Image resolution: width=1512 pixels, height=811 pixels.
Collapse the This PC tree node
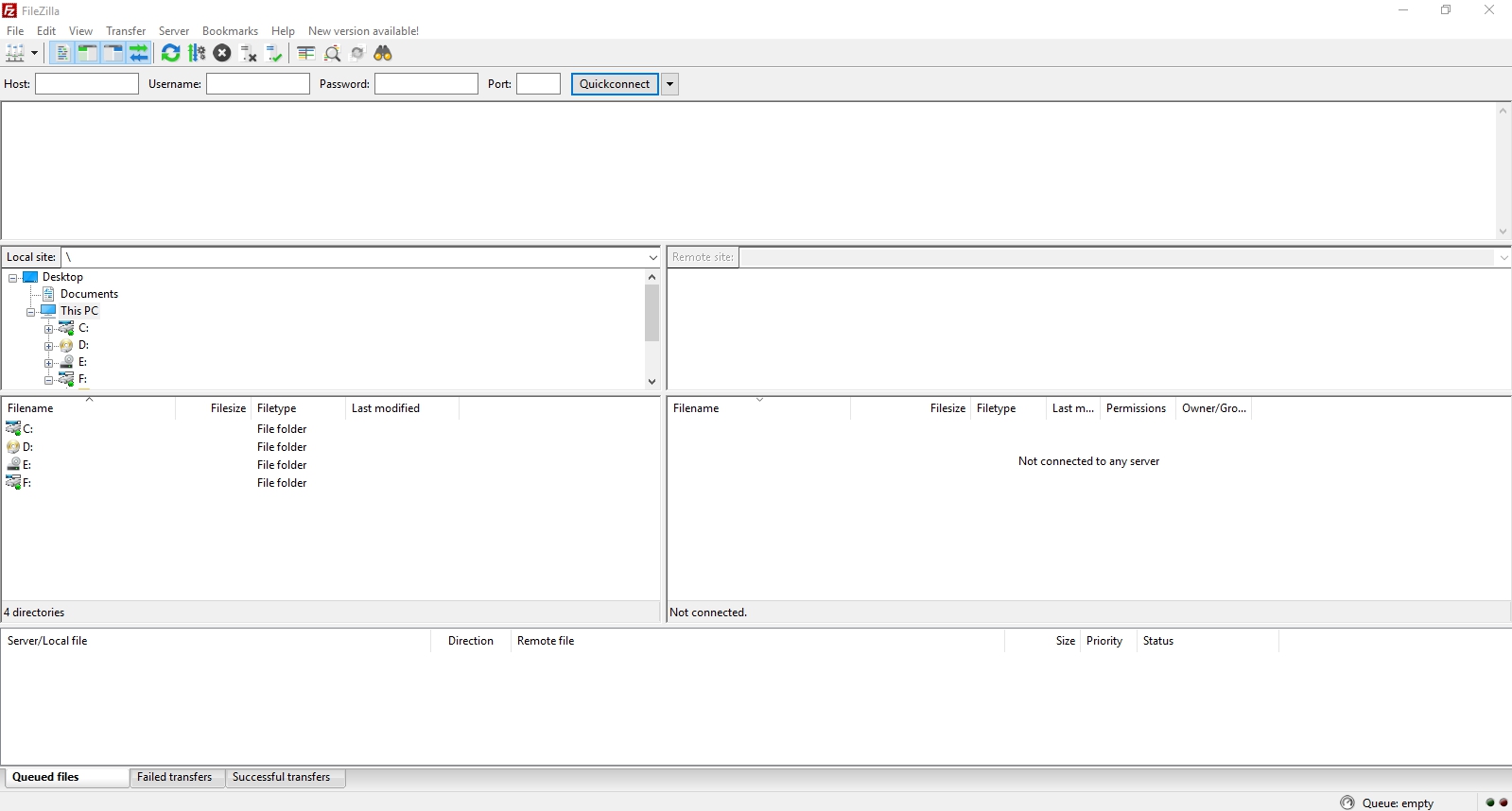[31, 312]
